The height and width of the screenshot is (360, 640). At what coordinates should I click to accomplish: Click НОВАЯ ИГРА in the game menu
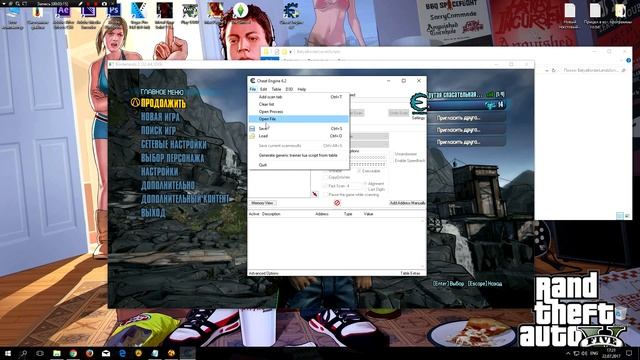[x=160, y=117]
